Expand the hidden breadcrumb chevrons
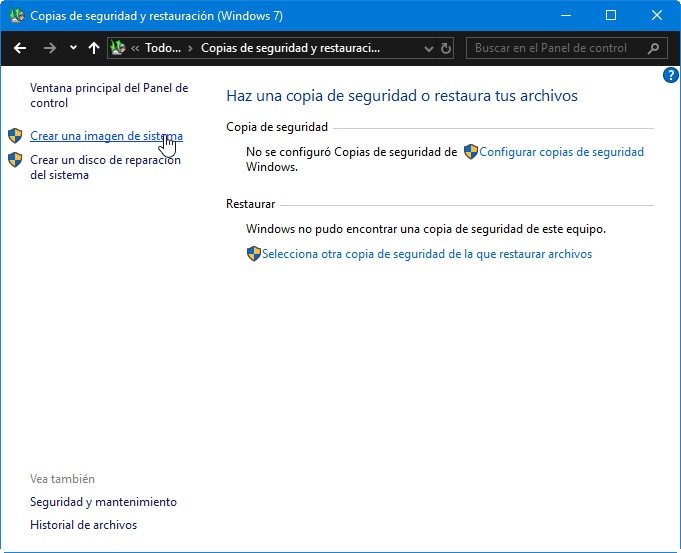Screen dimensions: 681x553 [x=135, y=48]
